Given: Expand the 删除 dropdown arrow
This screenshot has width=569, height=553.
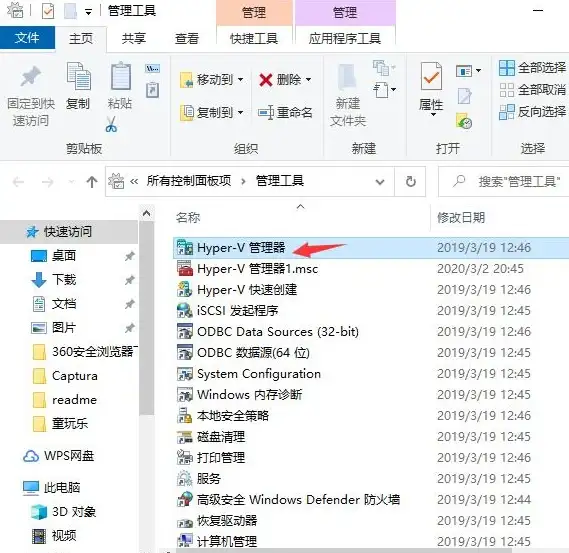Looking at the screenshot, I should (x=308, y=79).
